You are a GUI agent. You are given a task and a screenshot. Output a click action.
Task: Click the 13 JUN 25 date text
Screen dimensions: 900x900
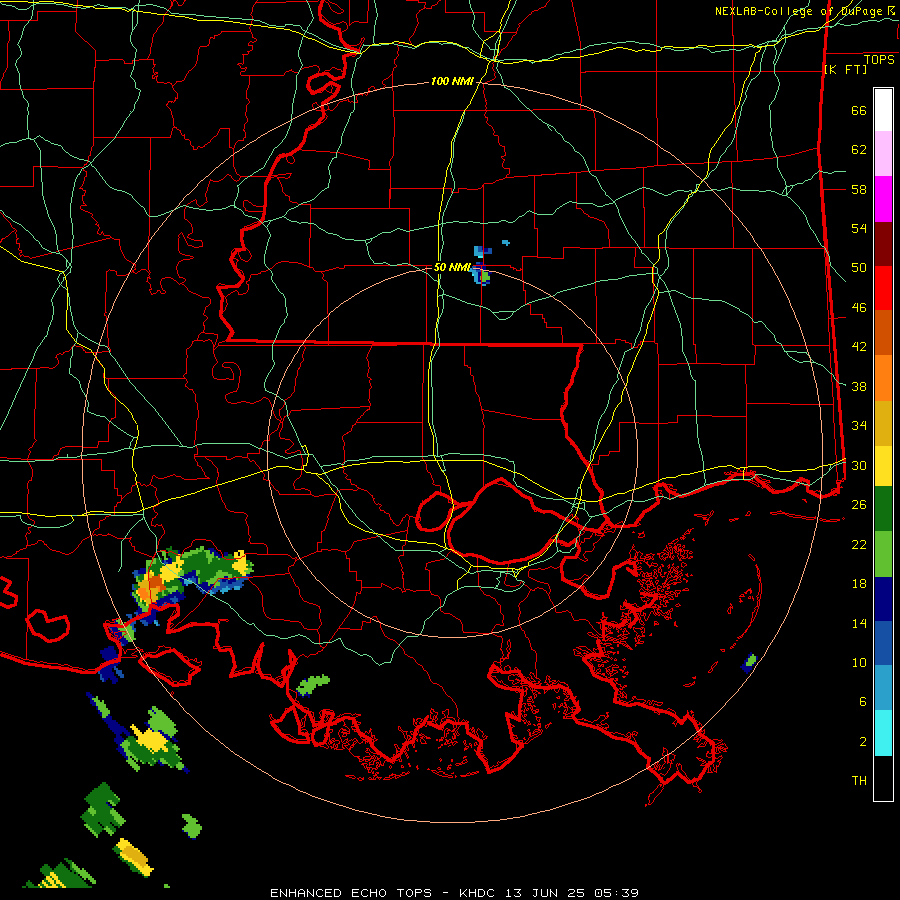[x=546, y=893]
